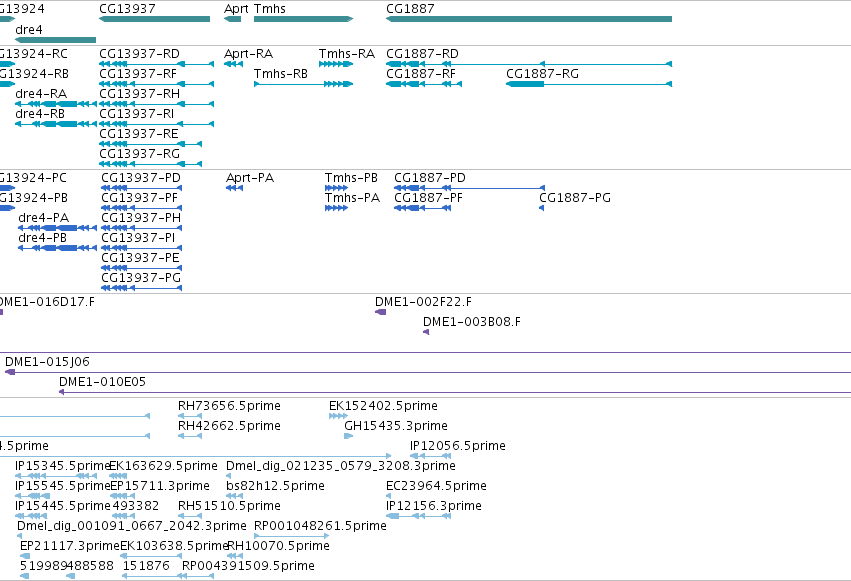Click feature DME1-003B08.F
Image resolution: width=851 pixels, height=581 pixels.
pyautogui.click(x=426, y=332)
